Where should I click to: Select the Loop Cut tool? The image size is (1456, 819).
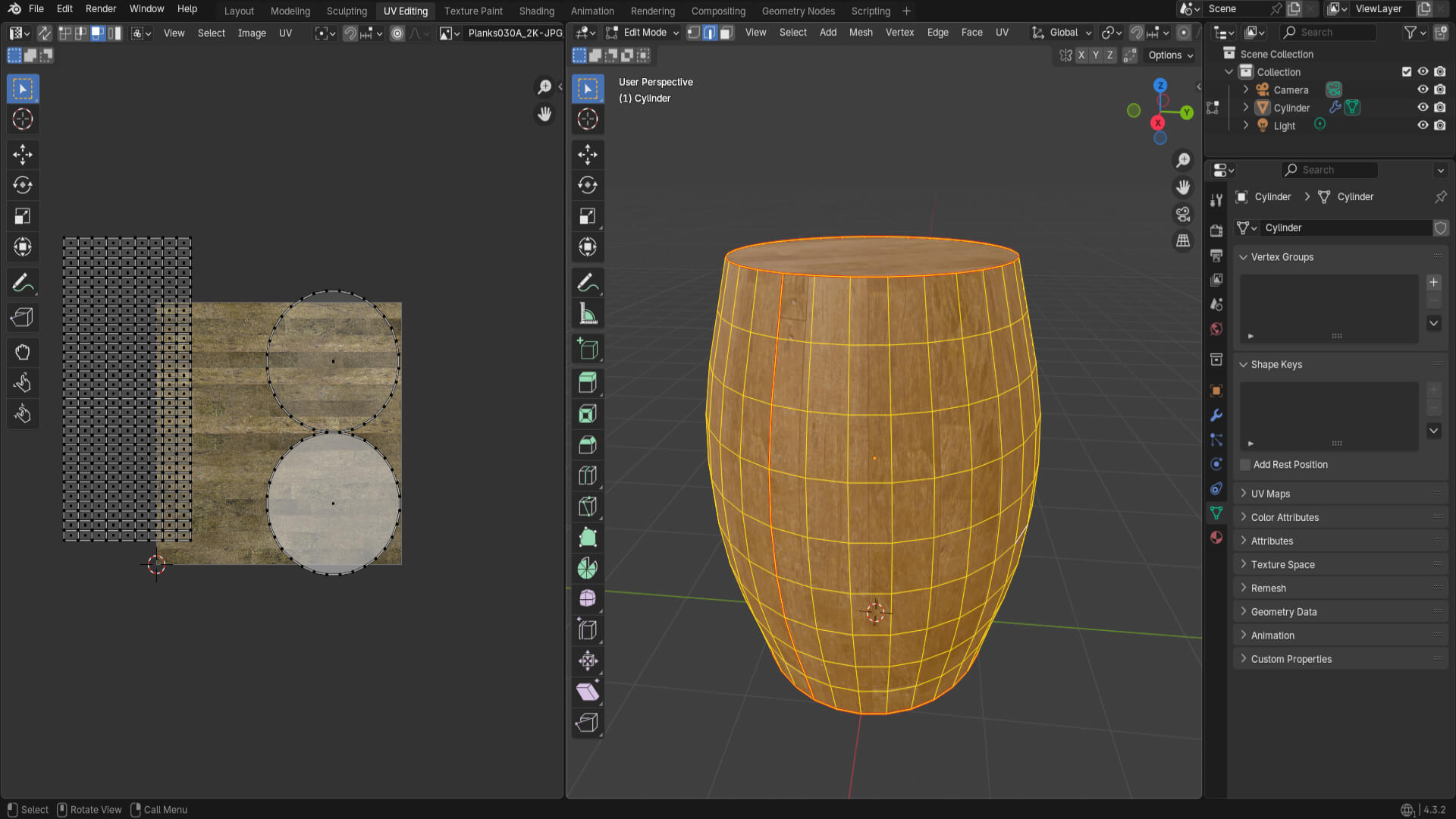pyautogui.click(x=588, y=475)
